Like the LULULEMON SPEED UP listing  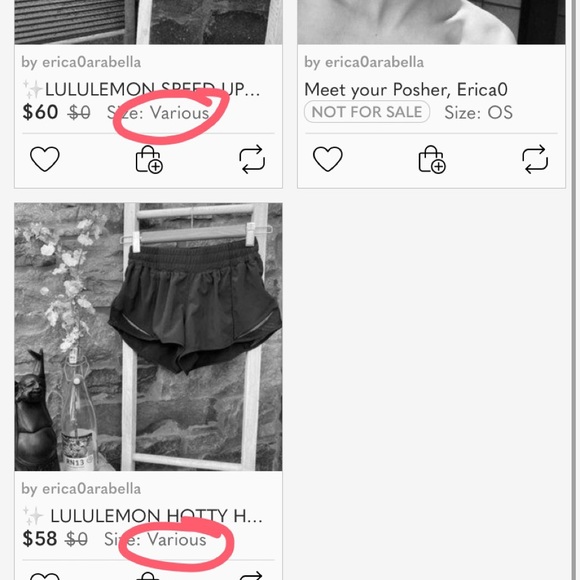pyautogui.click(x=45, y=159)
